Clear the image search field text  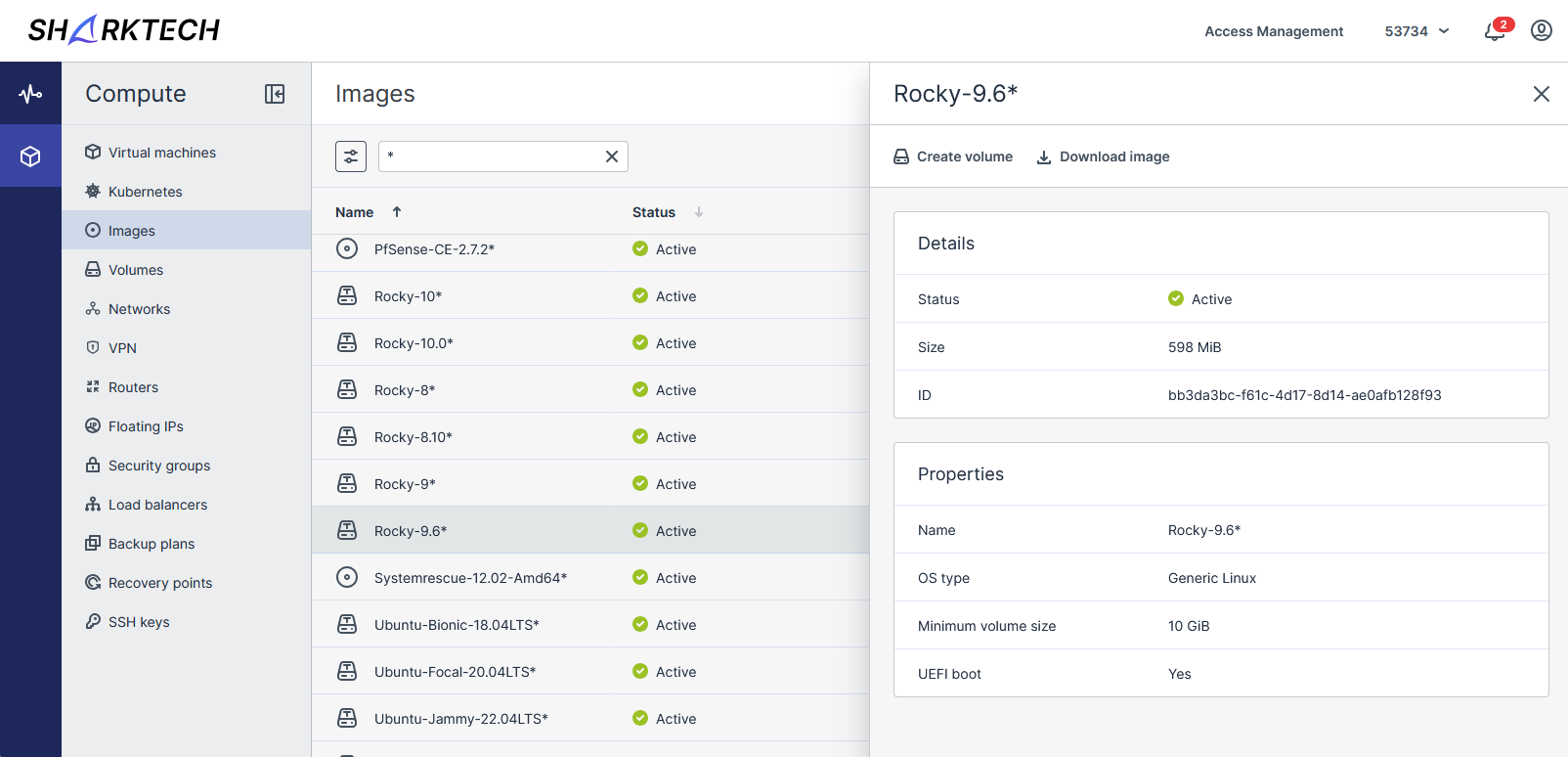pos(612,156)
